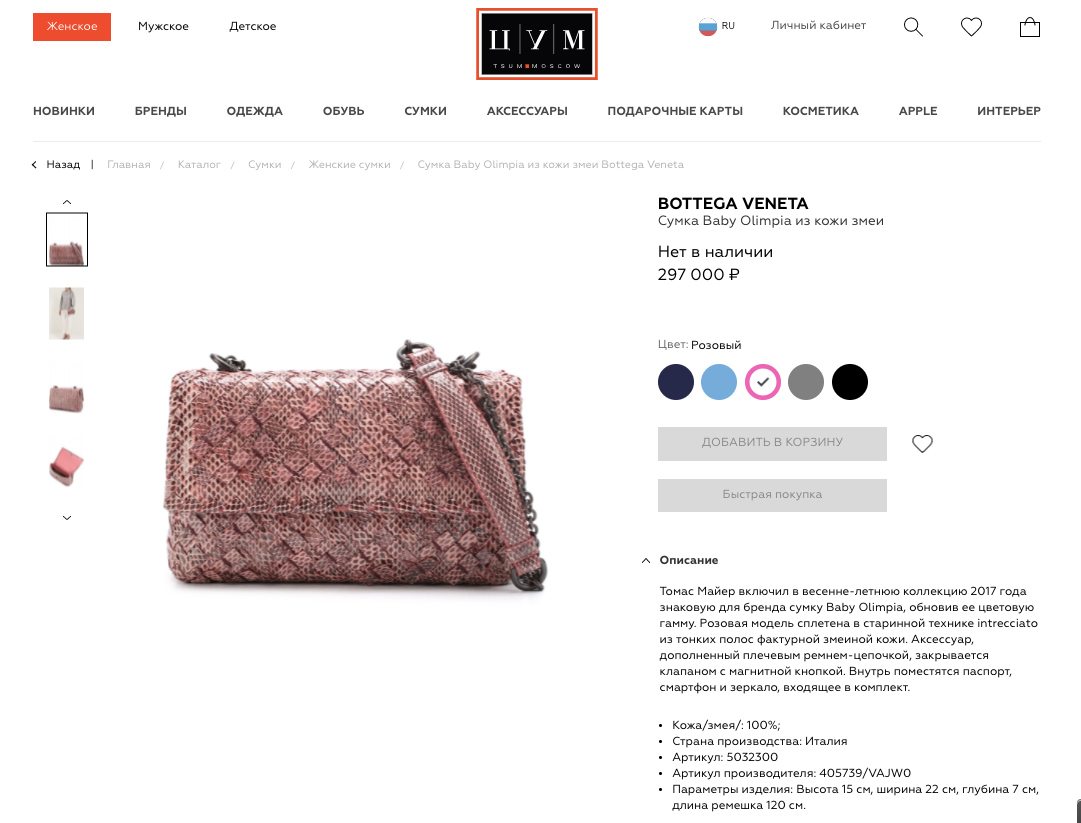Show next thumbnails with down chevron

(67, 518)
